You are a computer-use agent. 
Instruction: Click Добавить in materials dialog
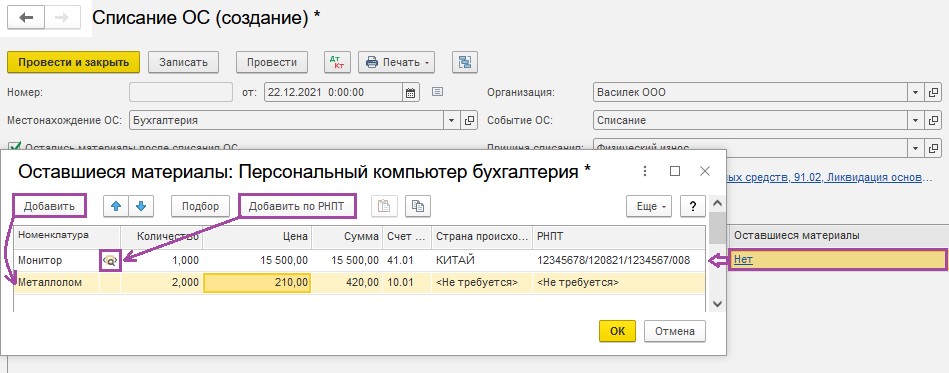click(x=50, y=206)
